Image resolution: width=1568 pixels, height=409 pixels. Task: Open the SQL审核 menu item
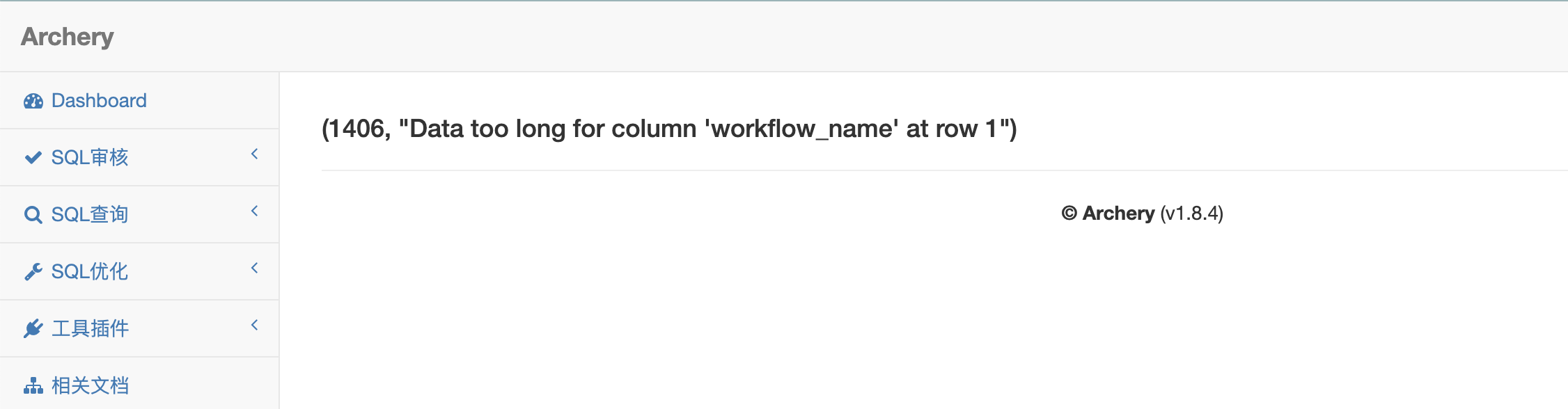[x=91, y=157]
